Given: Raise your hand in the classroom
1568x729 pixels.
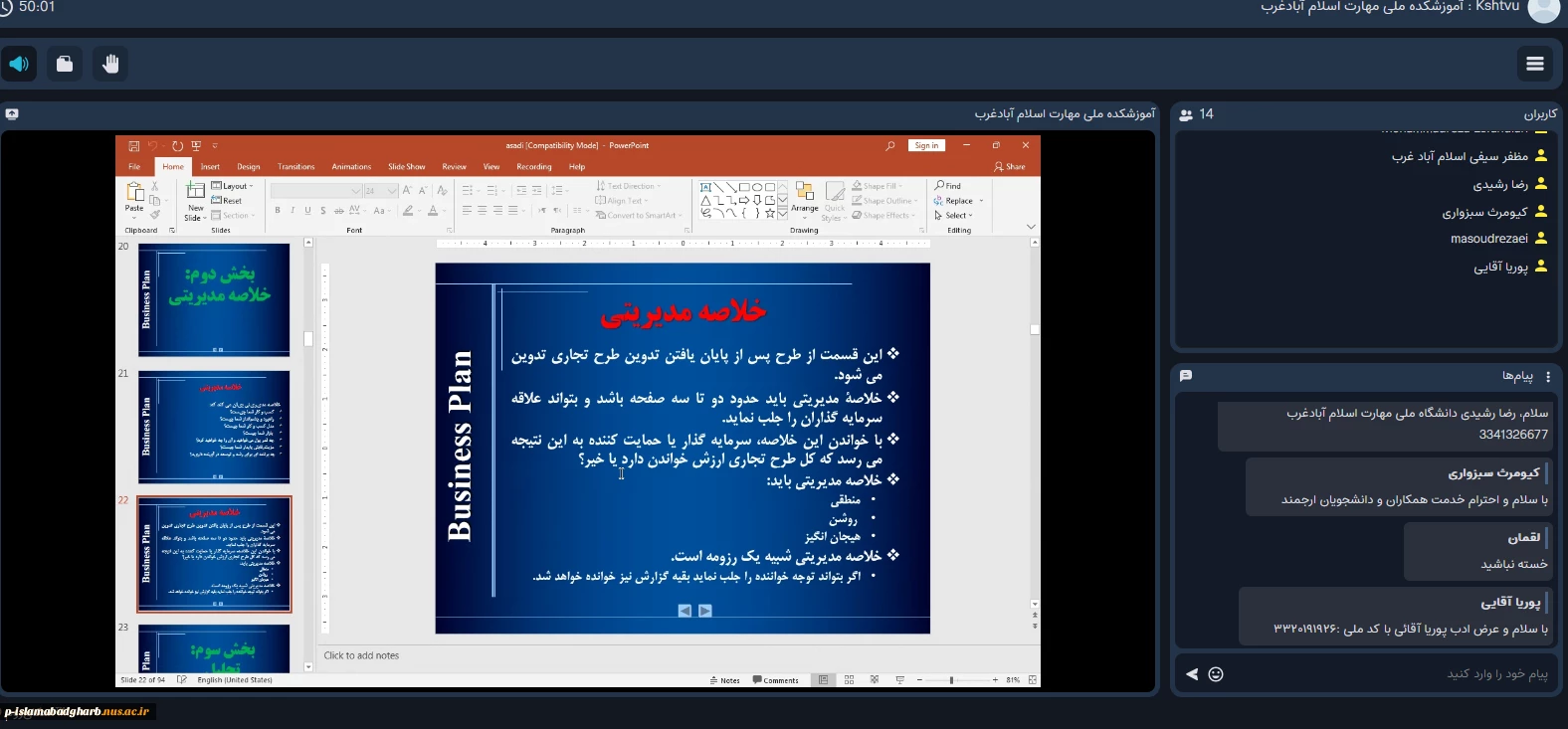Looking at the screenshot, I should [110, 65].
